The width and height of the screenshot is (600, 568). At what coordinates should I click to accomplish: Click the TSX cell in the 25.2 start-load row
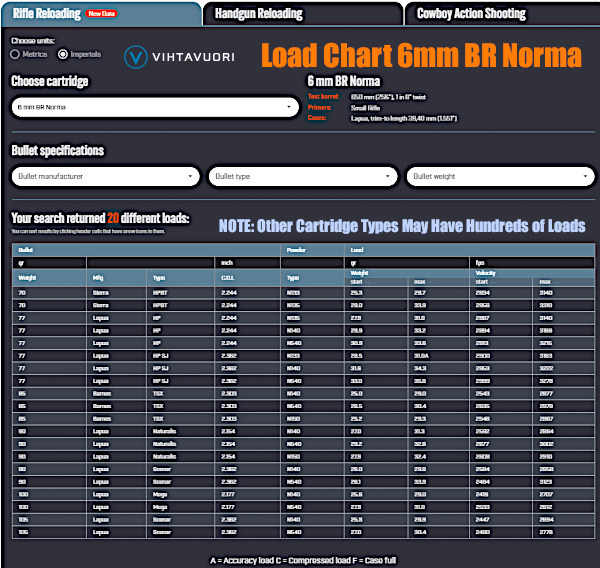[181, 419]
